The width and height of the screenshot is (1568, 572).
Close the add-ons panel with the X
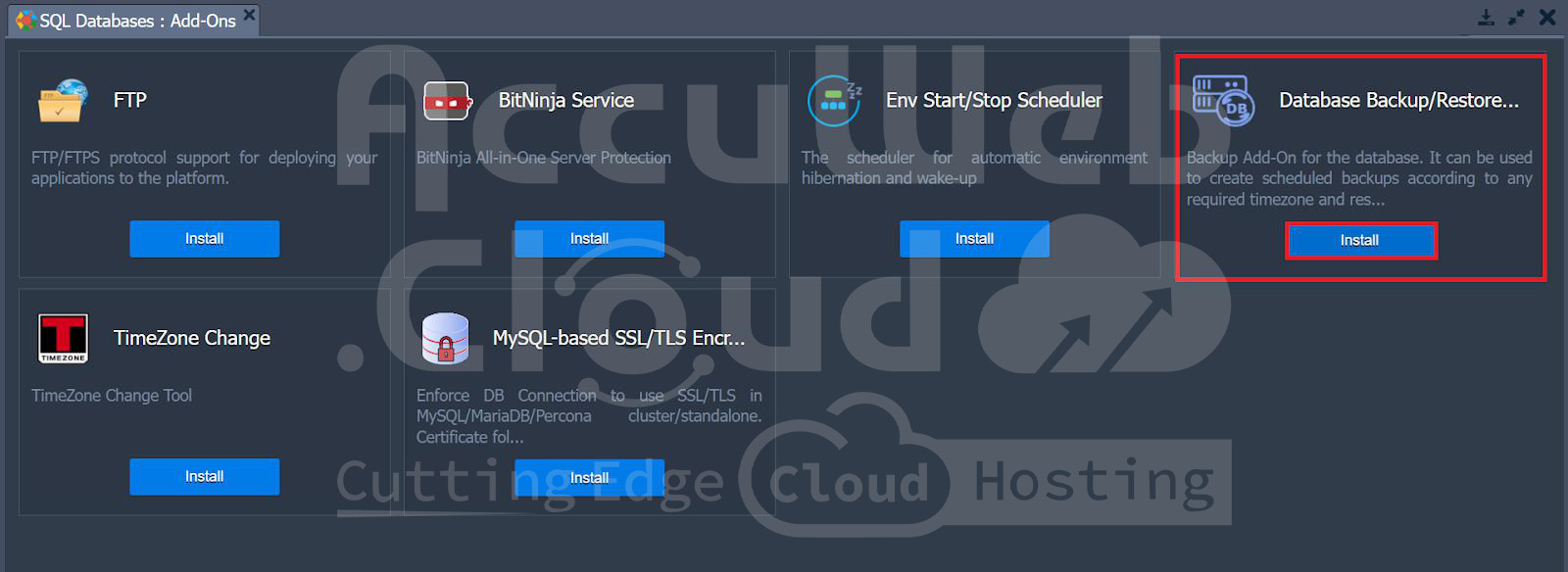[x=1547, y=18]
